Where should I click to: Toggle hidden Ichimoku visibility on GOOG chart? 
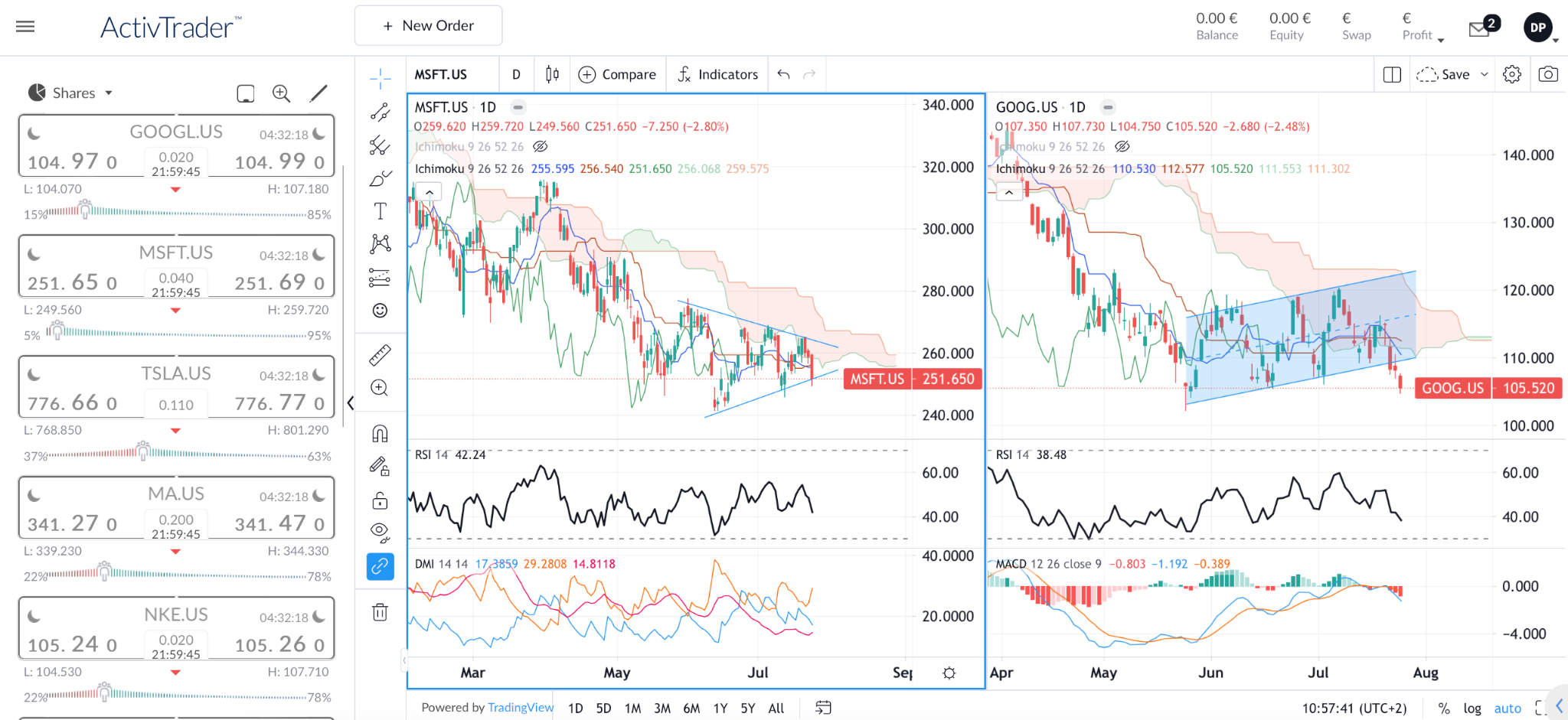[1122, 146]
